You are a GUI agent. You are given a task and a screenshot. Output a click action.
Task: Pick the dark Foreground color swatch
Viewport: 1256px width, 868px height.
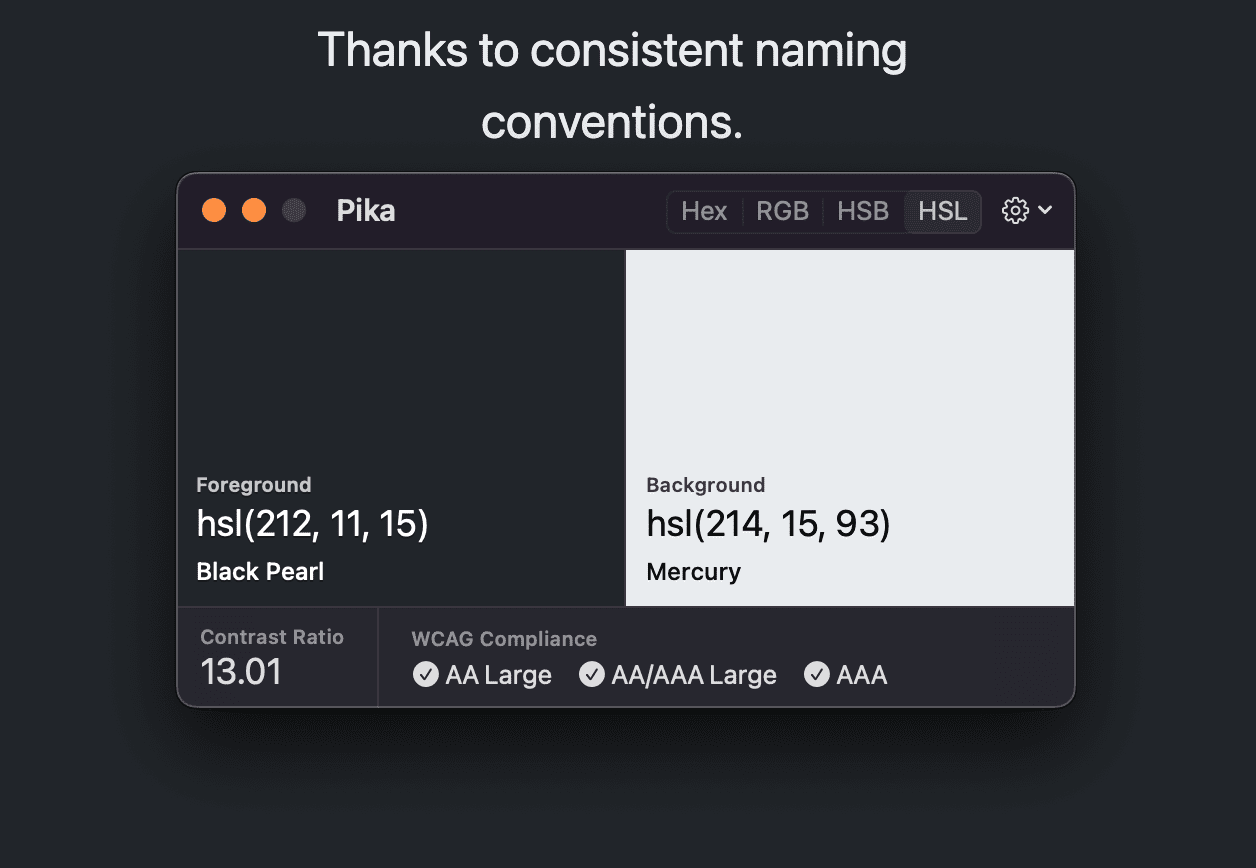pos(401,360)
